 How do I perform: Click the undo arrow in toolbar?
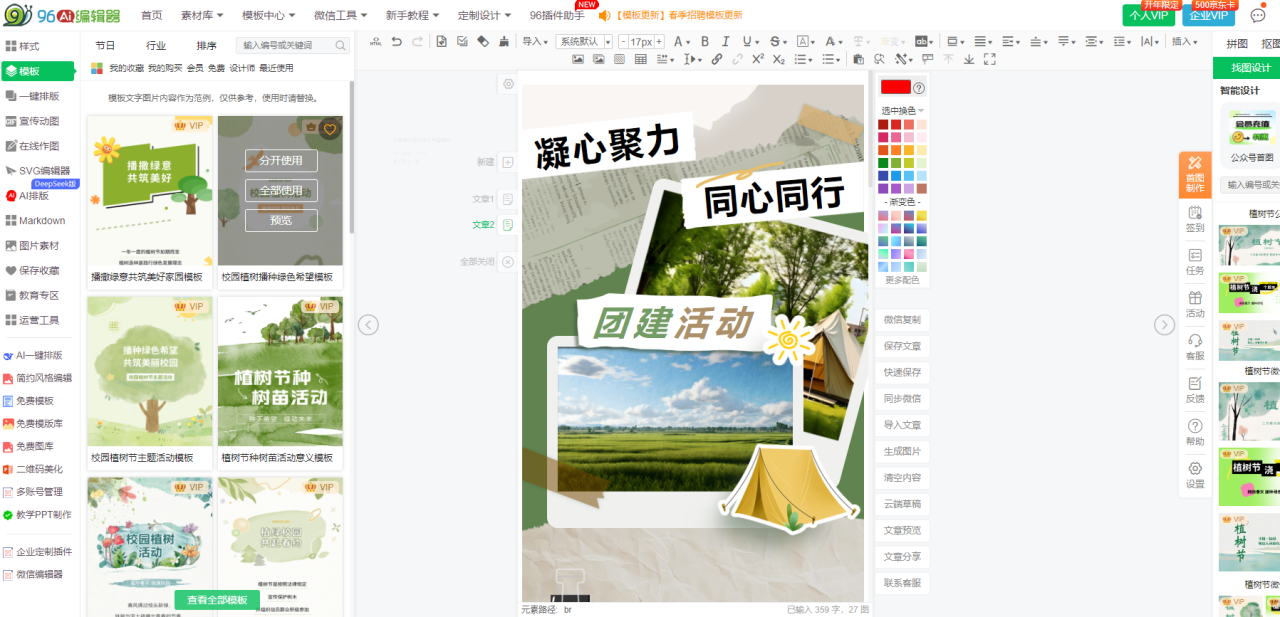[x=397, y=41]
